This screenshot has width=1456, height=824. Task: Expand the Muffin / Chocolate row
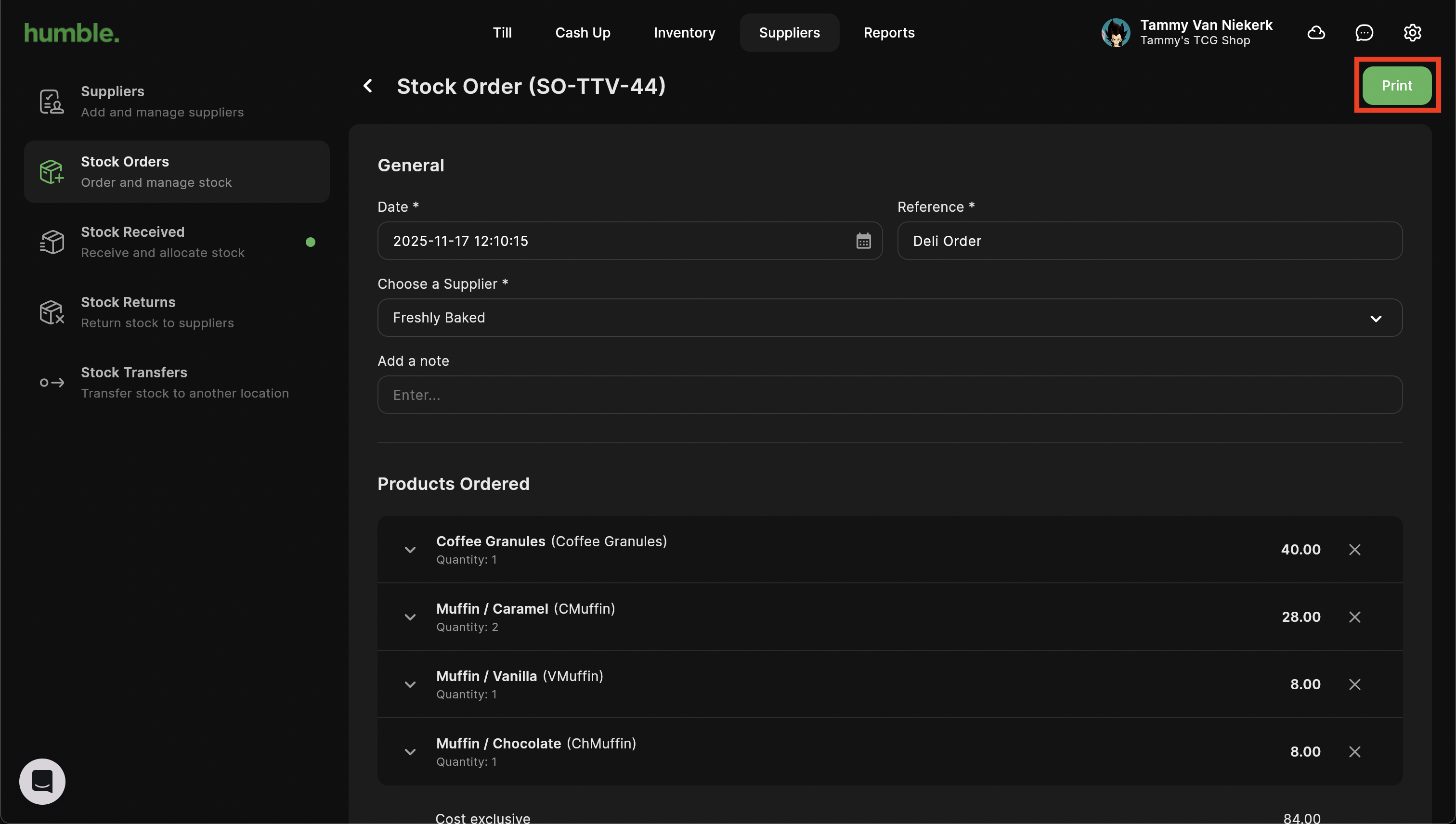click(x=410, y=751)
